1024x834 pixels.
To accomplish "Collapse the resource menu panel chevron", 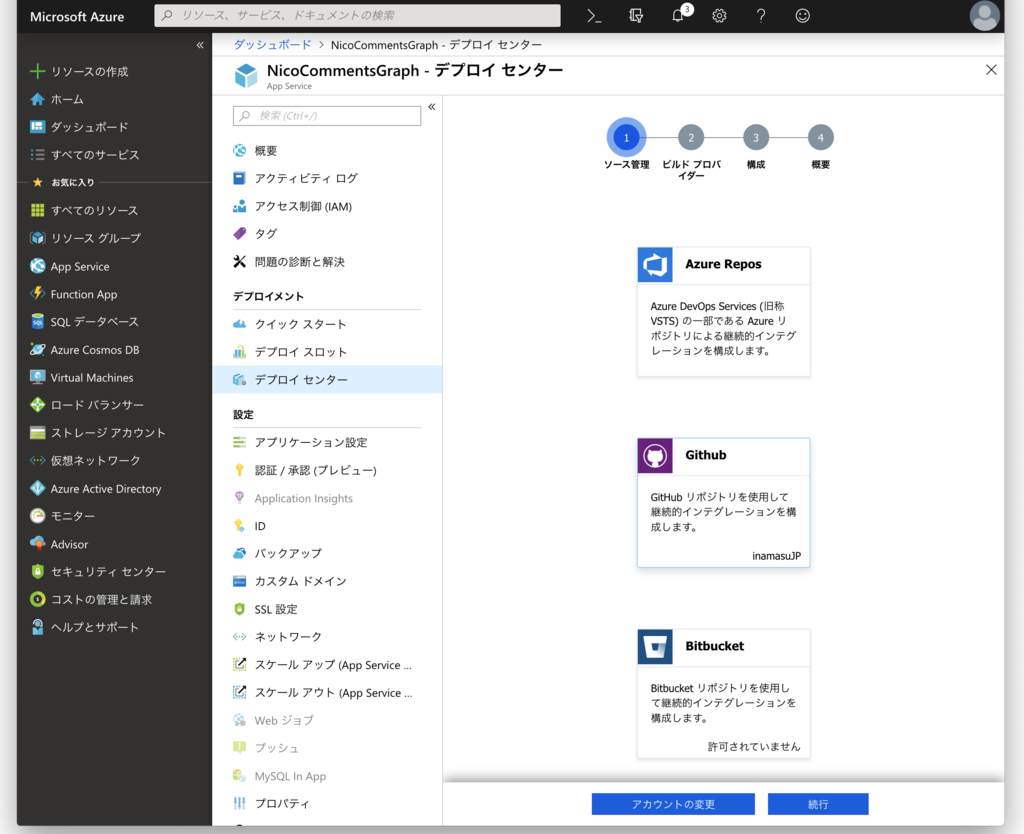I will 432,106.
